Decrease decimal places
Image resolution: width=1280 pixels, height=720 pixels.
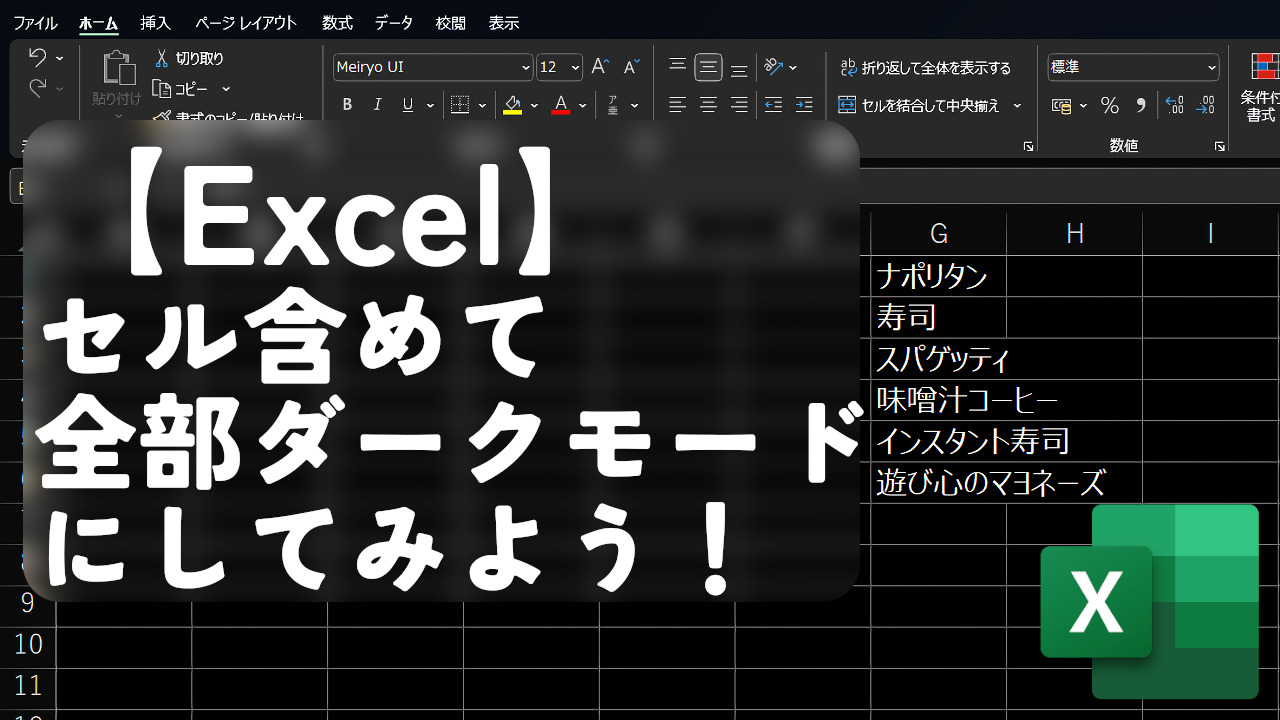pos(1206,105)
